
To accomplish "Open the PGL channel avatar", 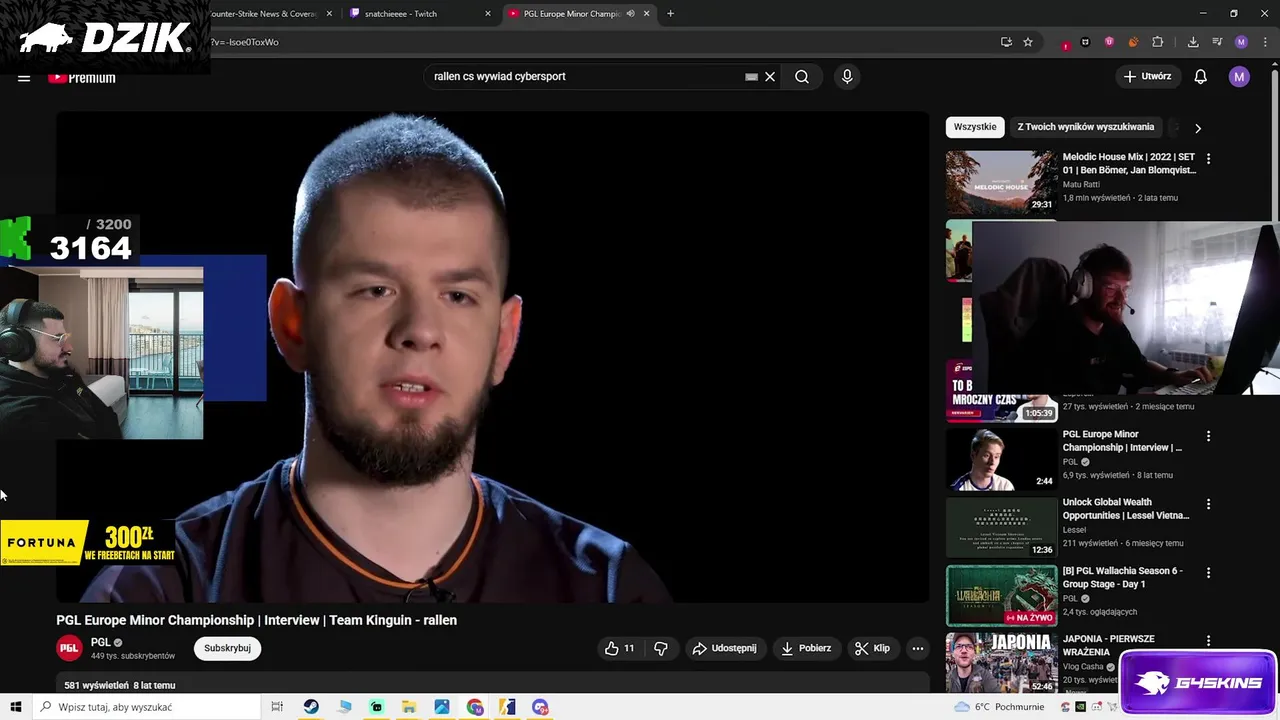I will tap(69, 648).
